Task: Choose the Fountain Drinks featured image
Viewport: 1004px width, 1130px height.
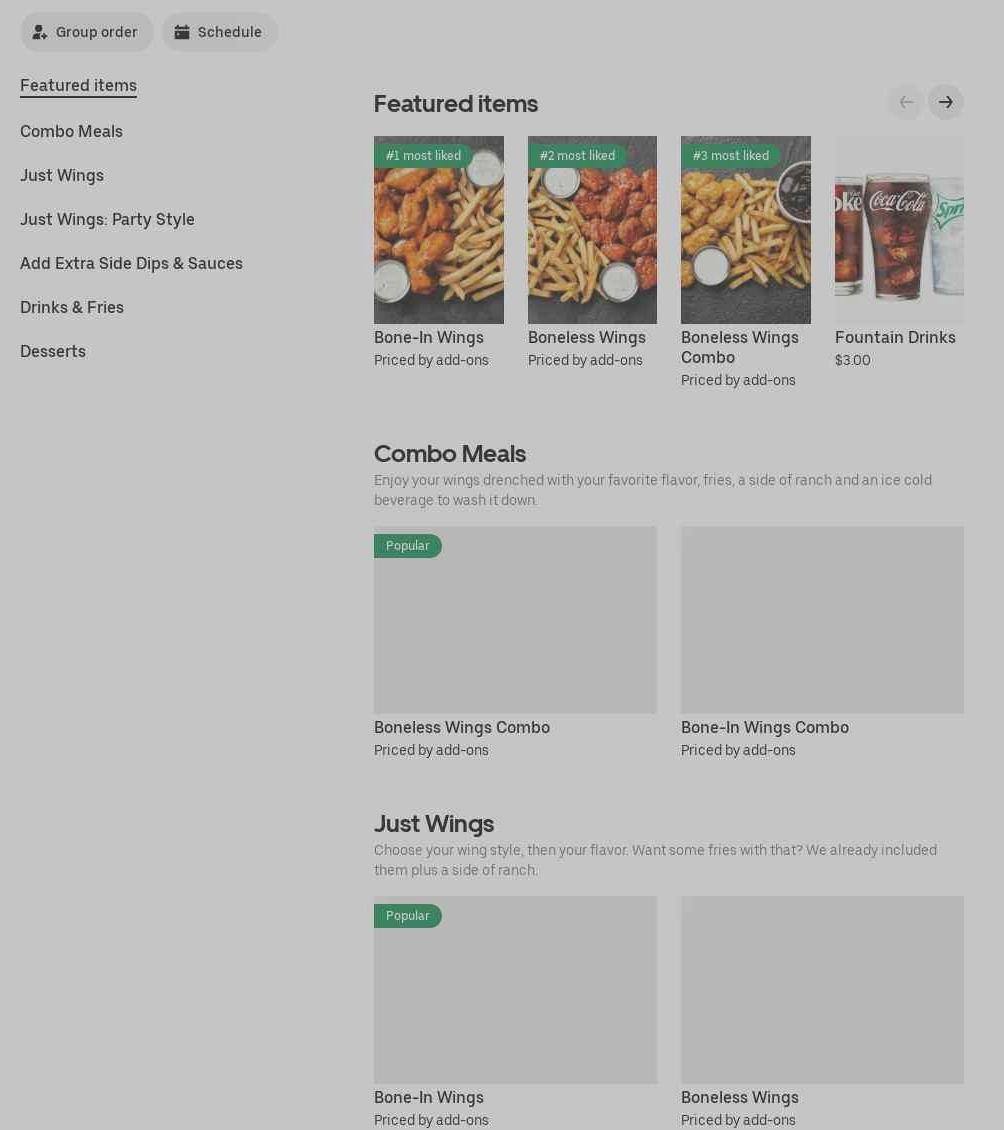Action: point(899,230)
